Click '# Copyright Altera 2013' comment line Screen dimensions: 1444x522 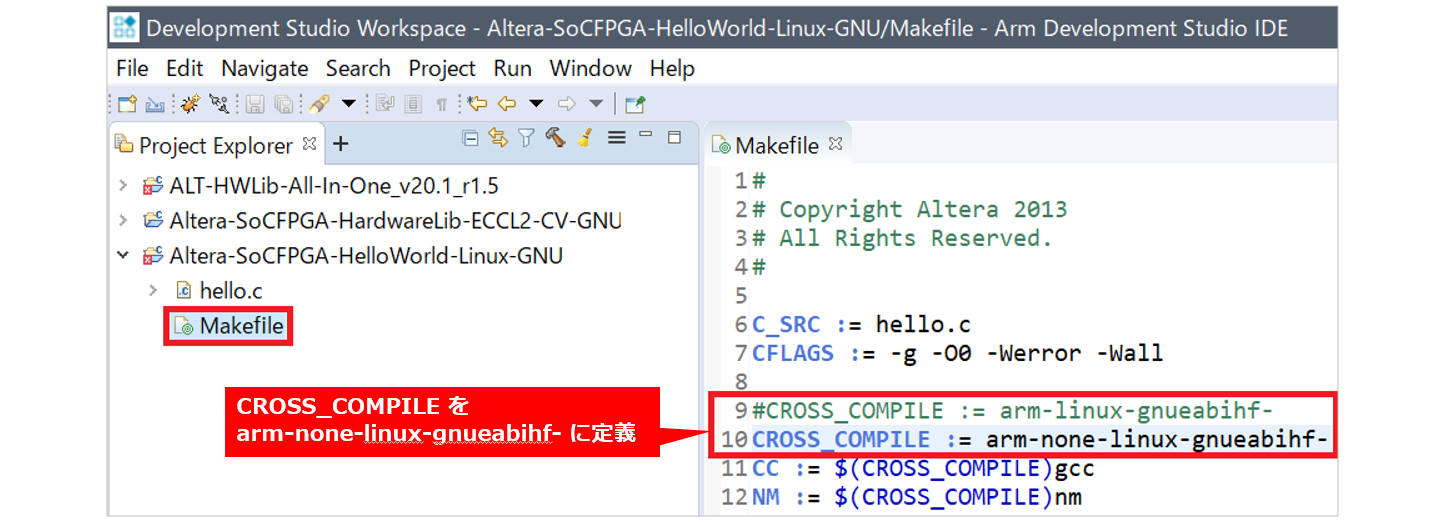pyautogui.click(x=909, y=210)
